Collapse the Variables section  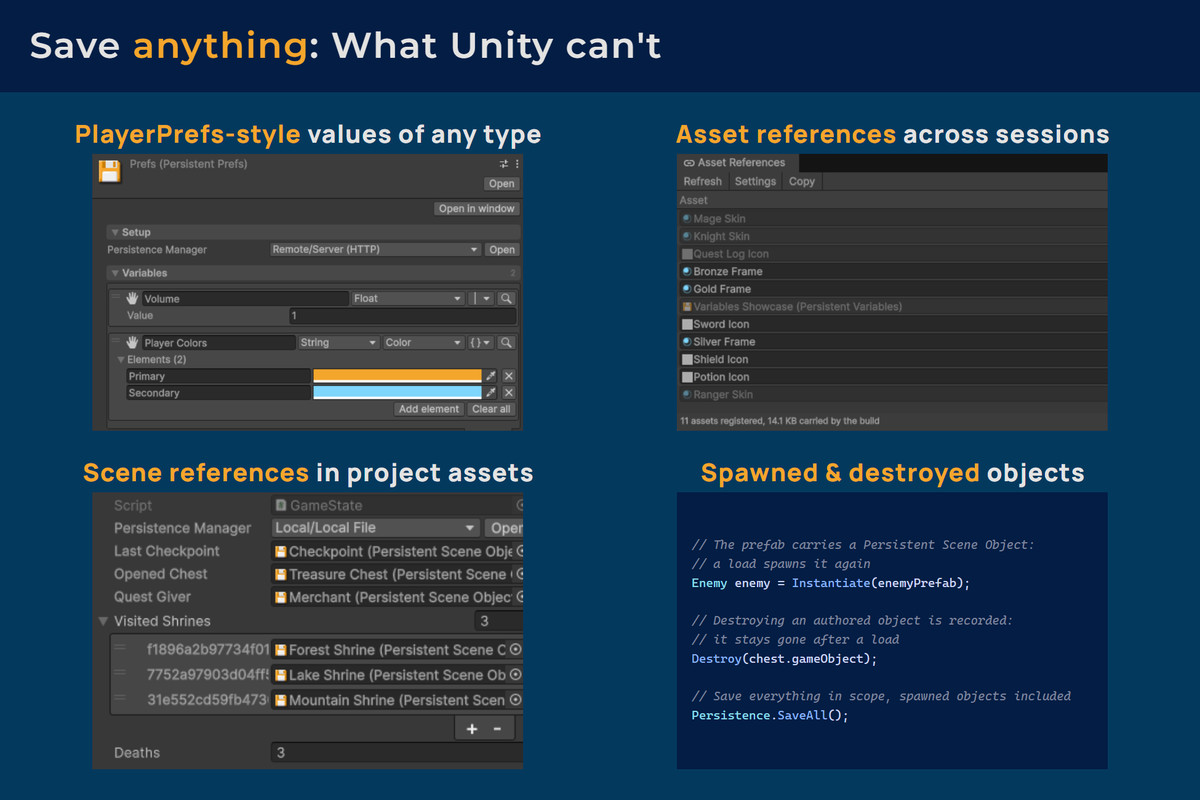[x=115, y=273]
